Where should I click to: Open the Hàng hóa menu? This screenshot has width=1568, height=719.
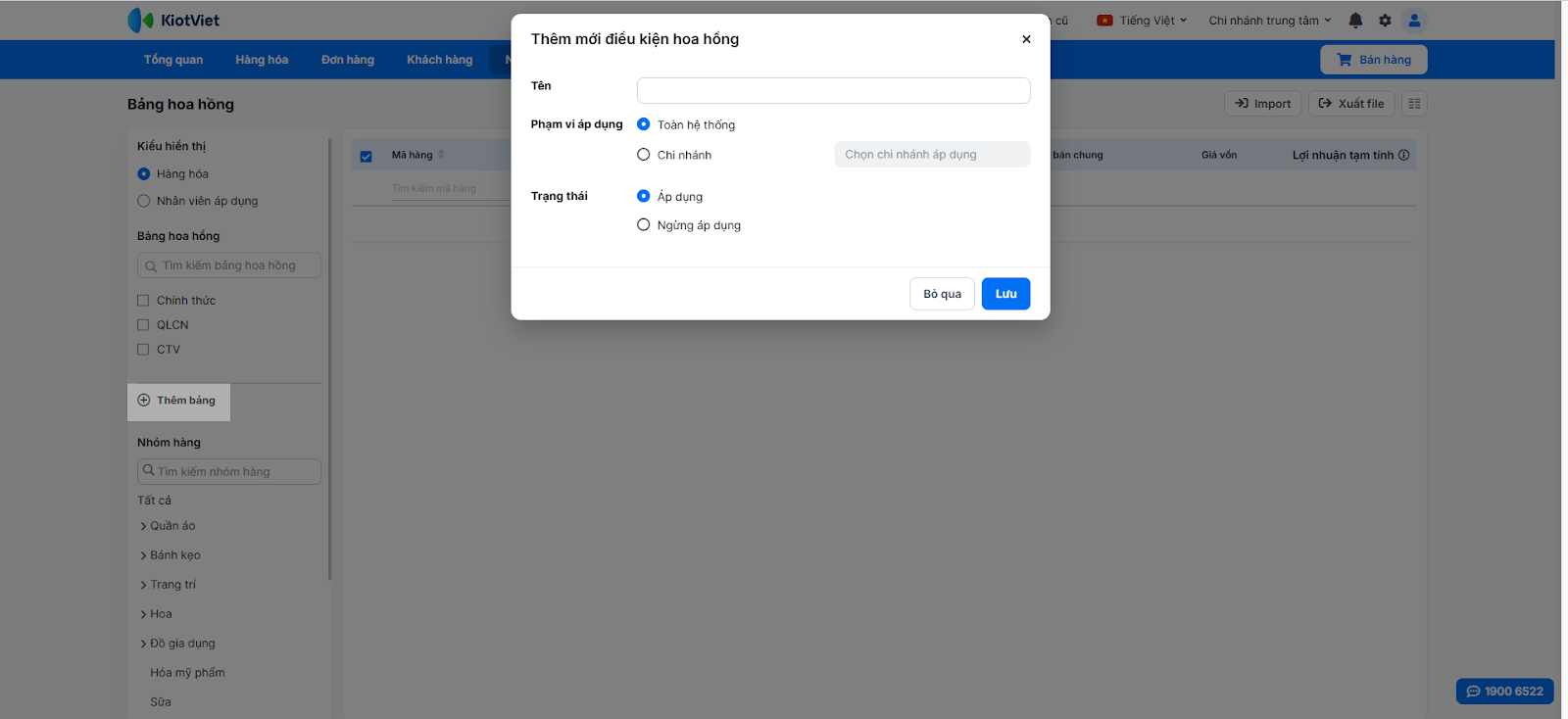[x=262, y=60]
